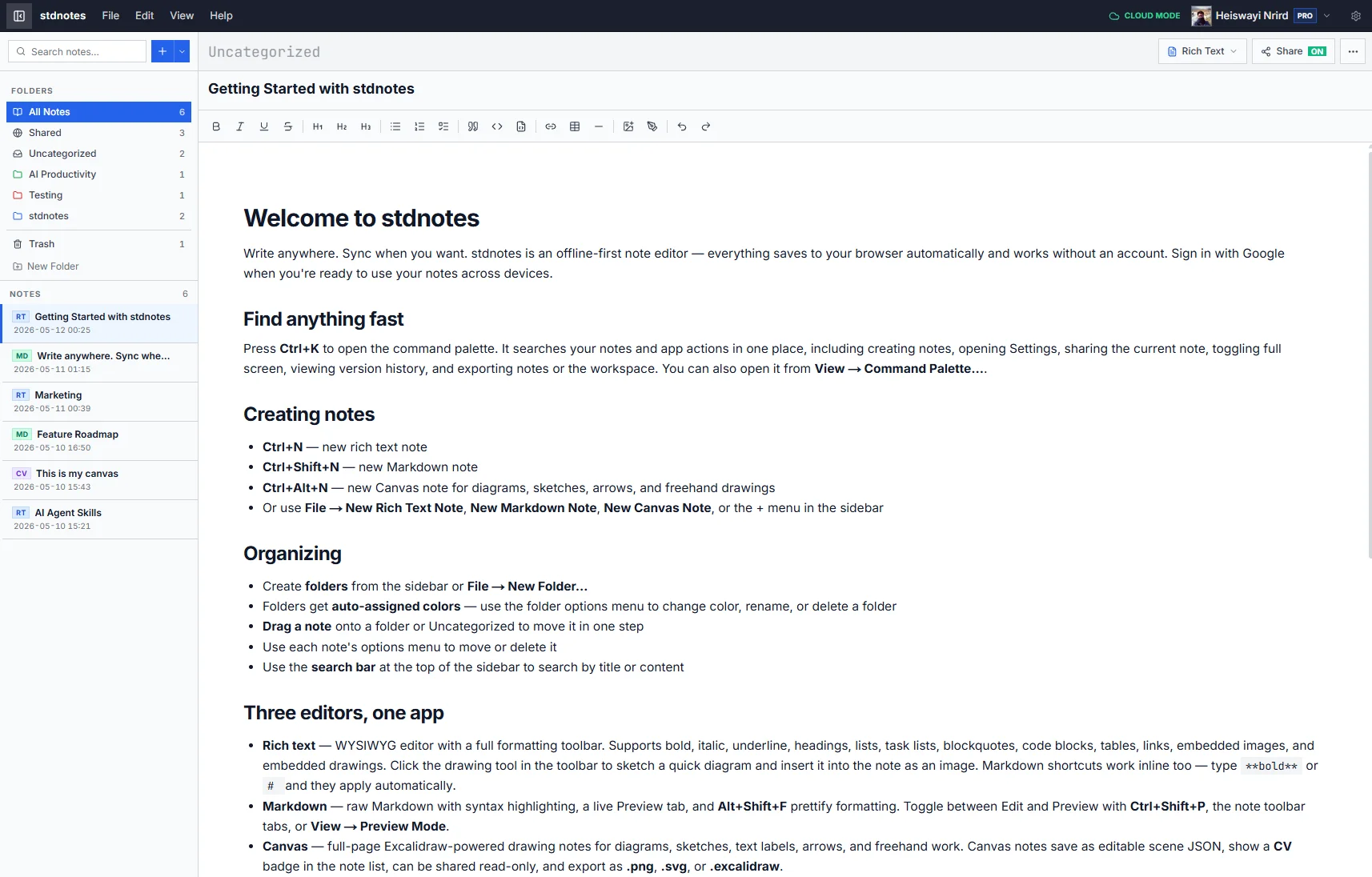The width and height of the screenshot is (1372, 877).
Task: Click the Uncategorized folder label above title
Action: (x=264, y=52)
